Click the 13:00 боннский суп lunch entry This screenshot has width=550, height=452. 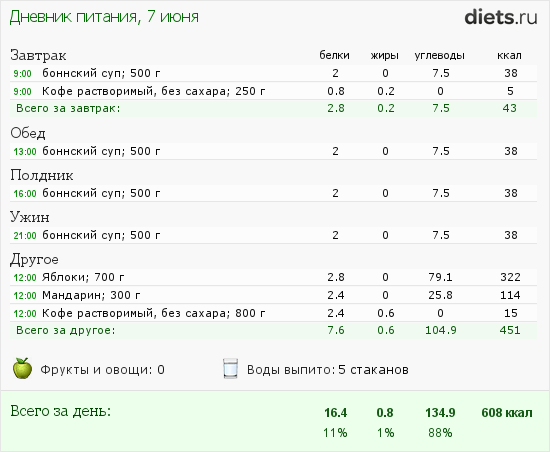pyautogui.click(x=273, y=151)
